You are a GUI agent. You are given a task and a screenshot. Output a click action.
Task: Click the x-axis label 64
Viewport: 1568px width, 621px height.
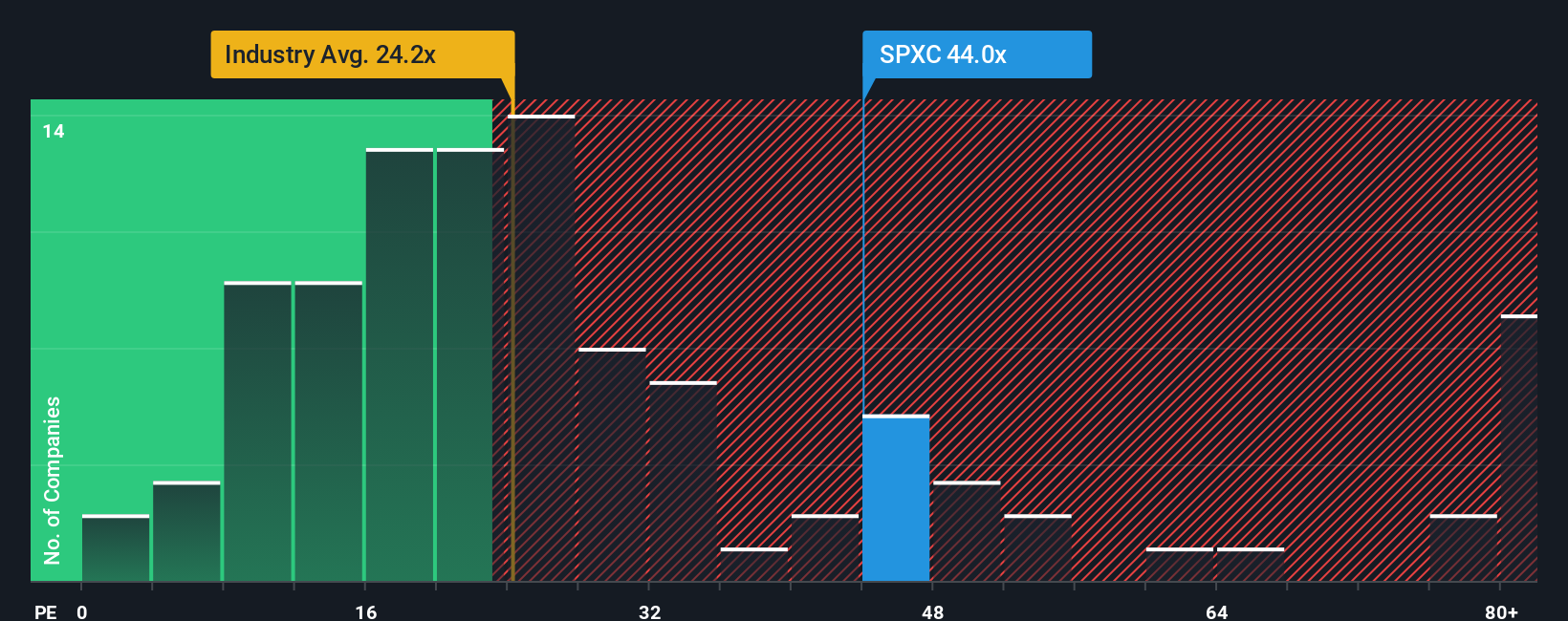point(1216,611)
